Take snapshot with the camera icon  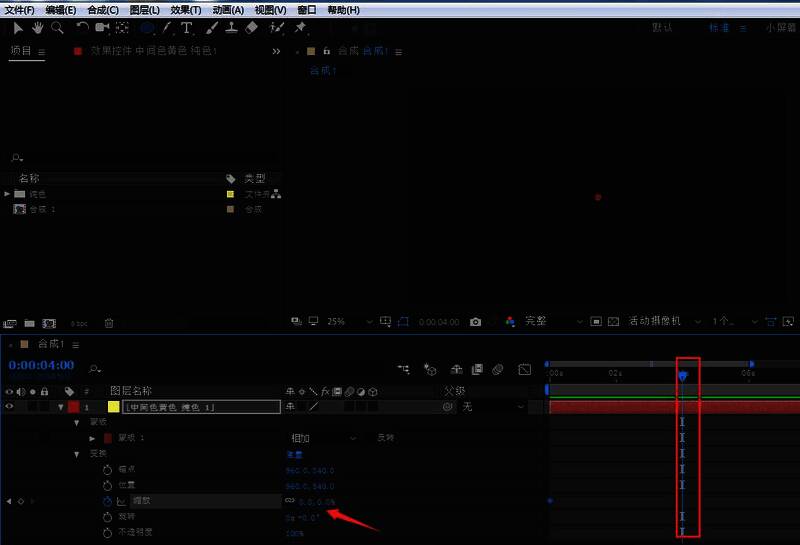(x=476, y=322)
